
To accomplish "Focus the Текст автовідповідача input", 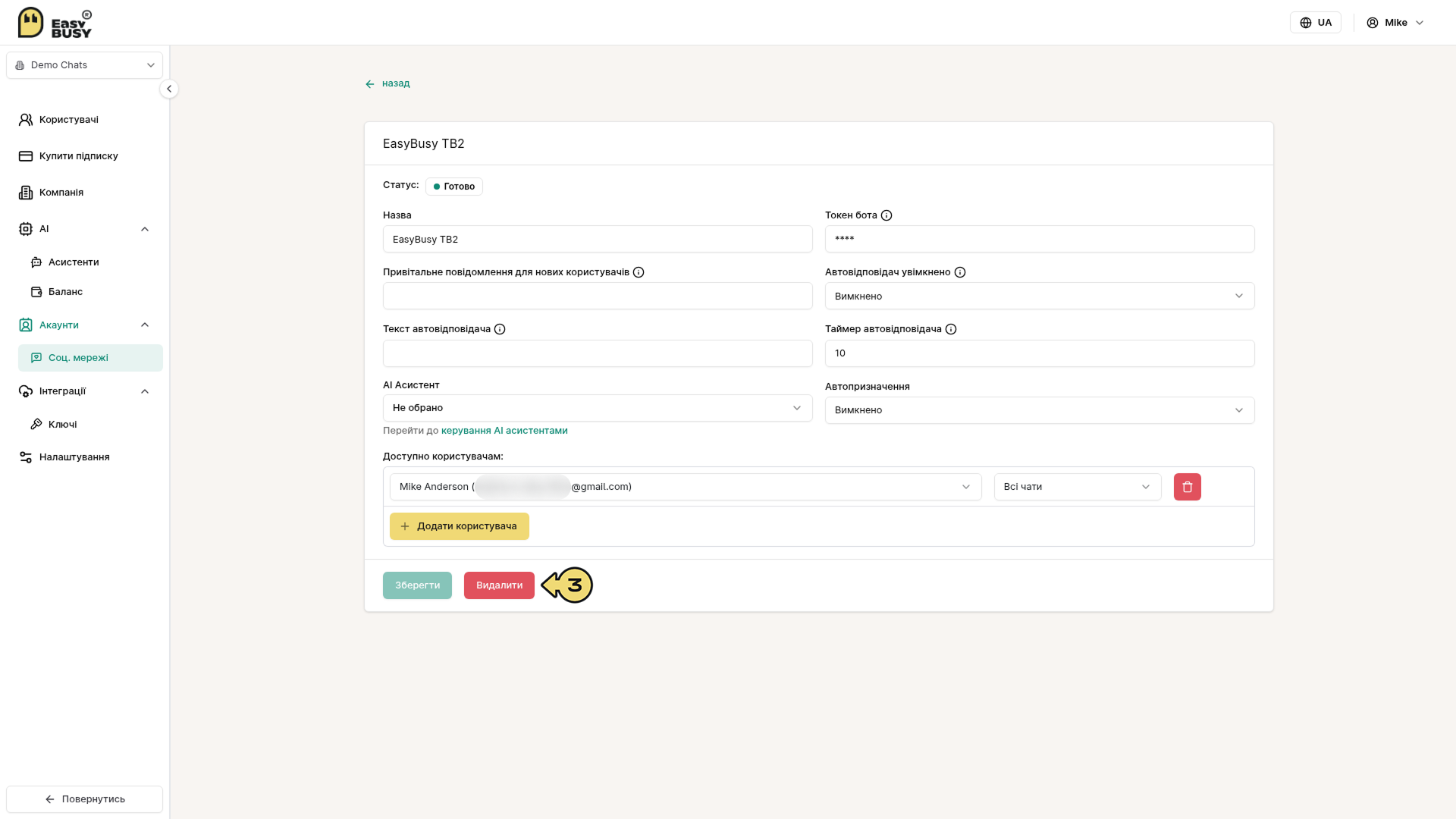I will [598, 353].
